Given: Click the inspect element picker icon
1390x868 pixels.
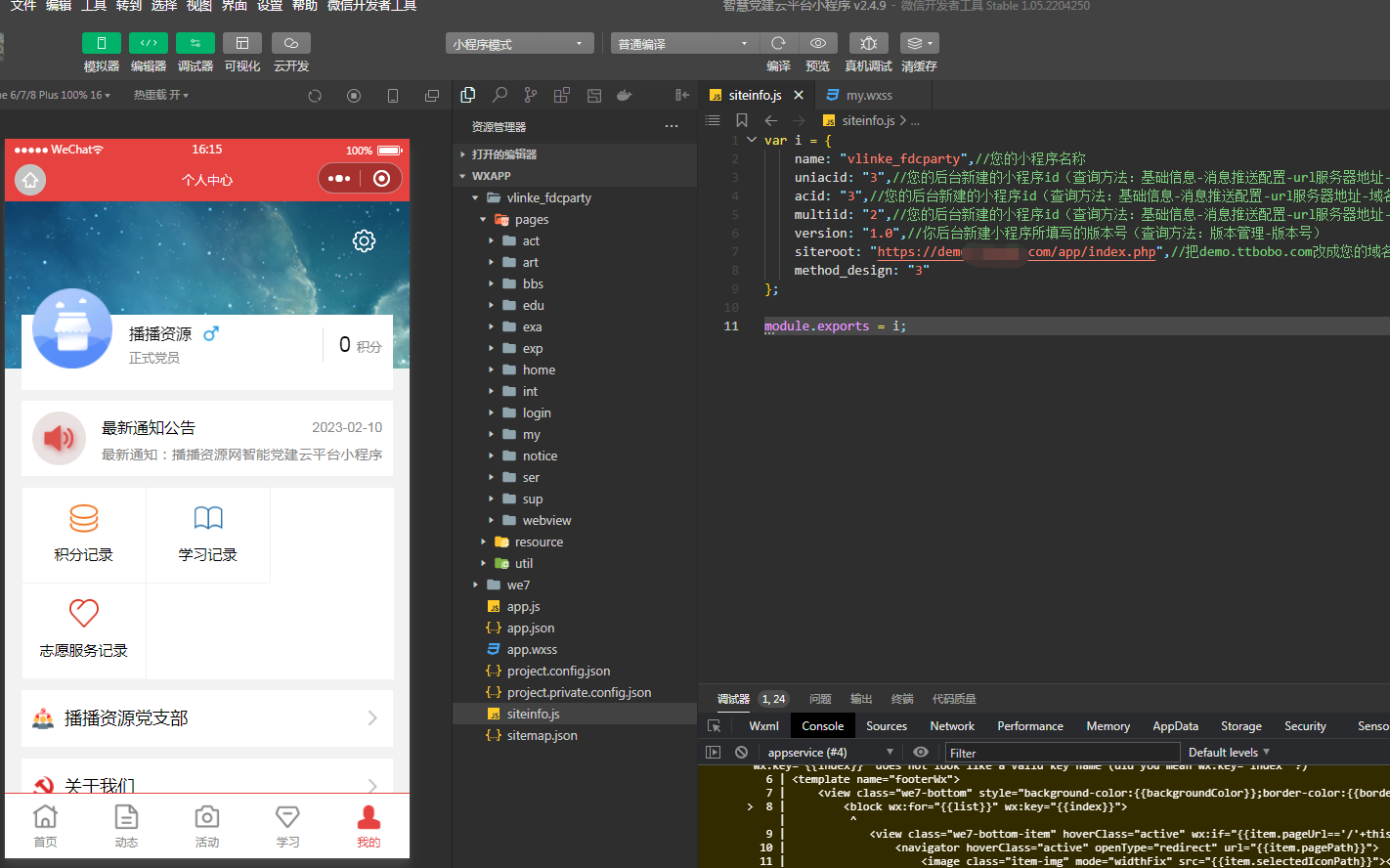Looking at the screenshot, I should coord(715,726).
